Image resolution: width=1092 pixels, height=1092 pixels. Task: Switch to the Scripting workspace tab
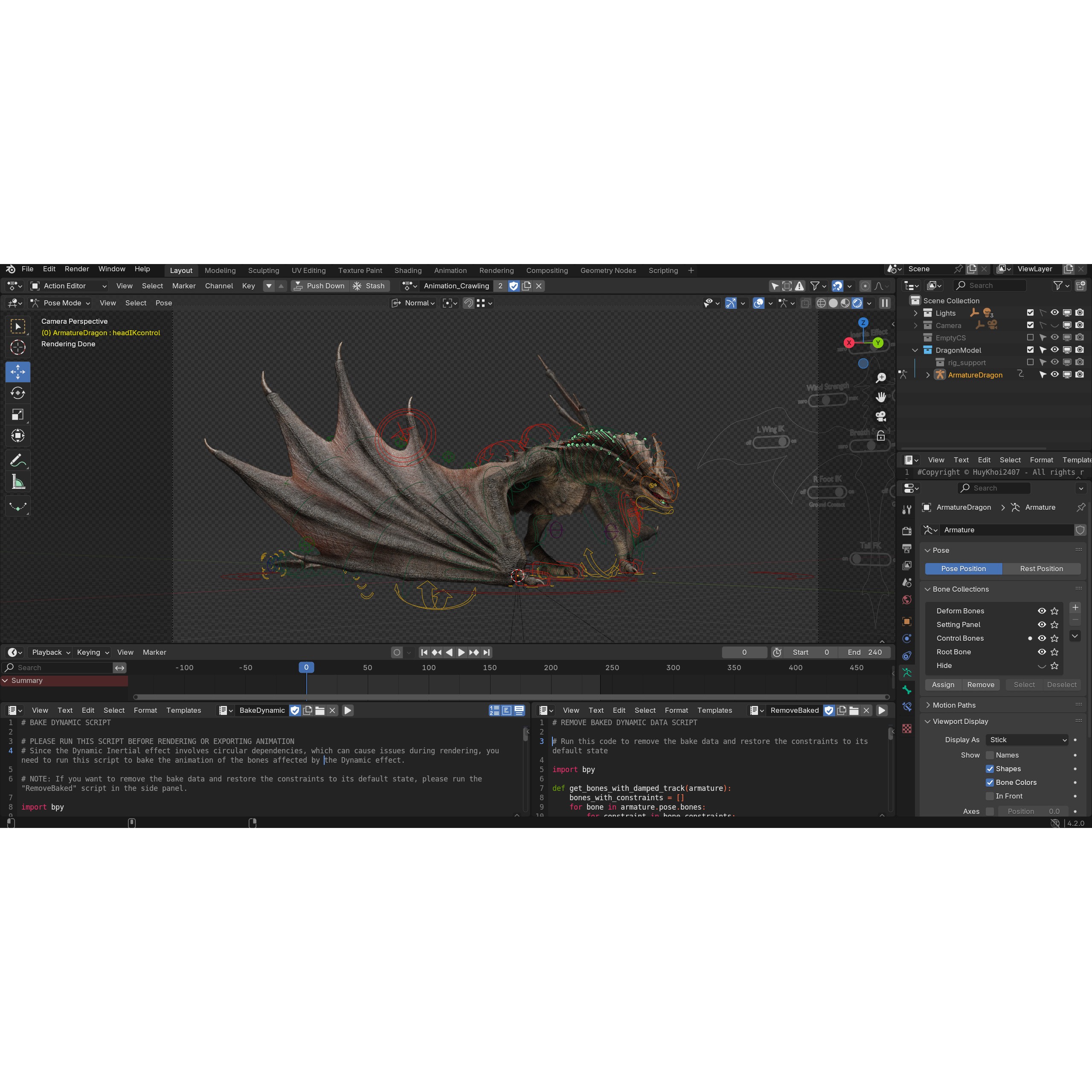tap(663, 270)
